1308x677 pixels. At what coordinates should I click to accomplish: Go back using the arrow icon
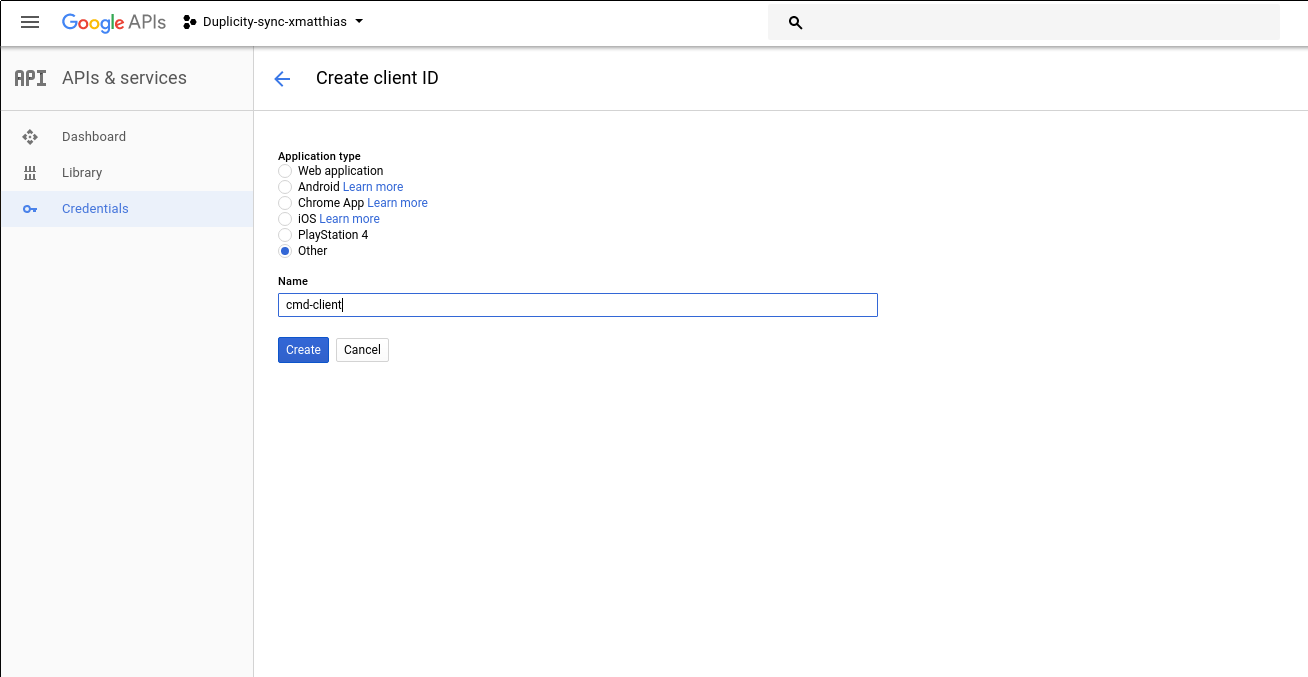click(x=282, y=79)
